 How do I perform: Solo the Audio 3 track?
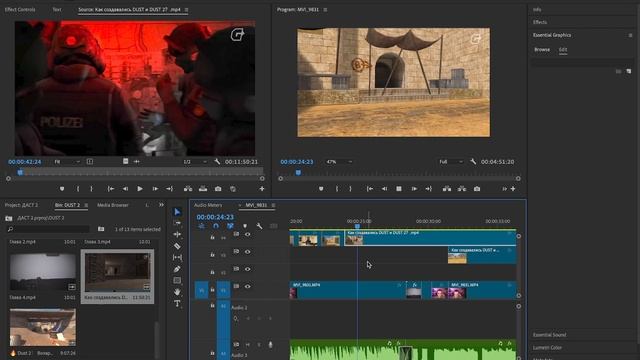coord(259,345)
